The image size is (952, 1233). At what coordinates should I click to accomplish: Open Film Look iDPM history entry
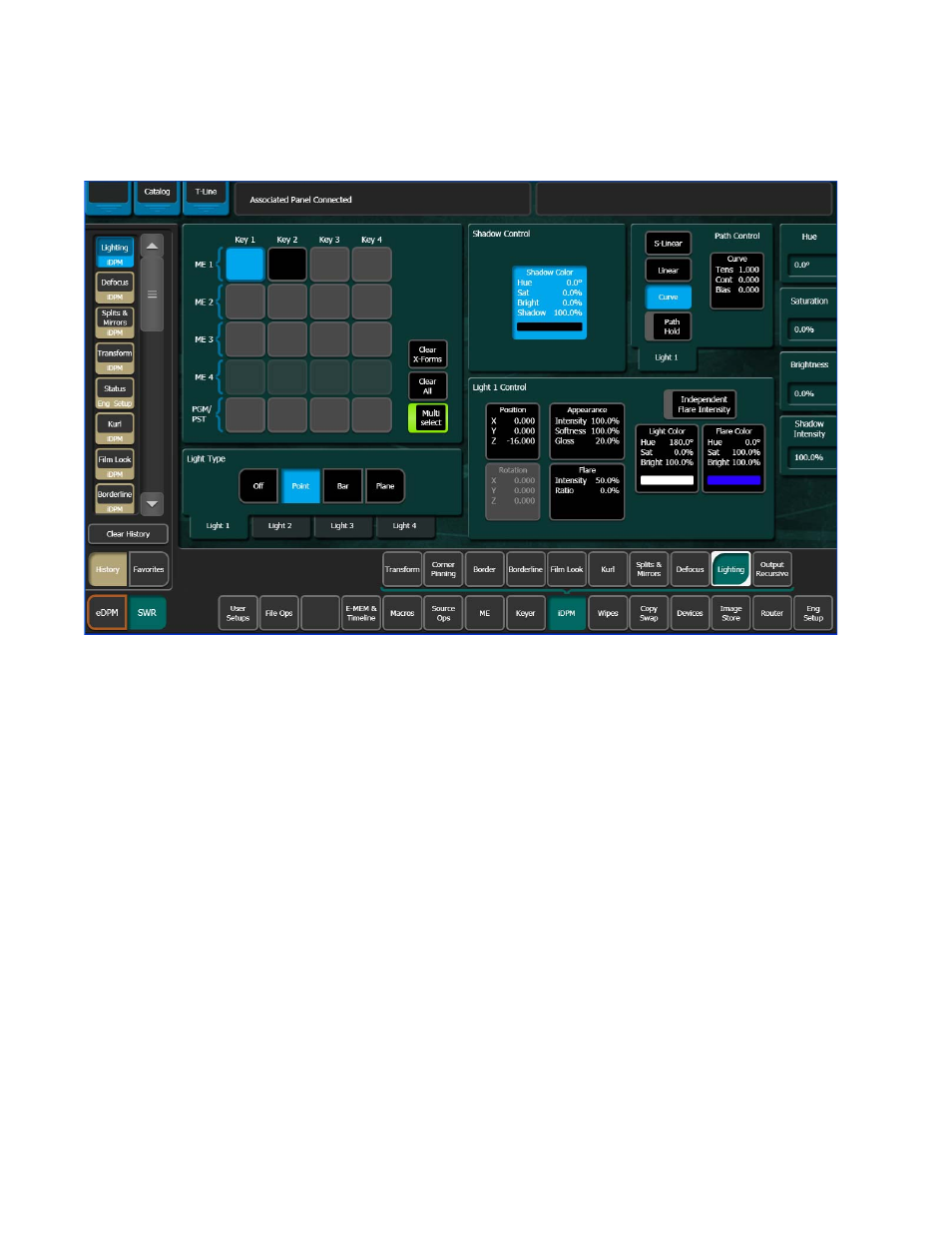115,464
